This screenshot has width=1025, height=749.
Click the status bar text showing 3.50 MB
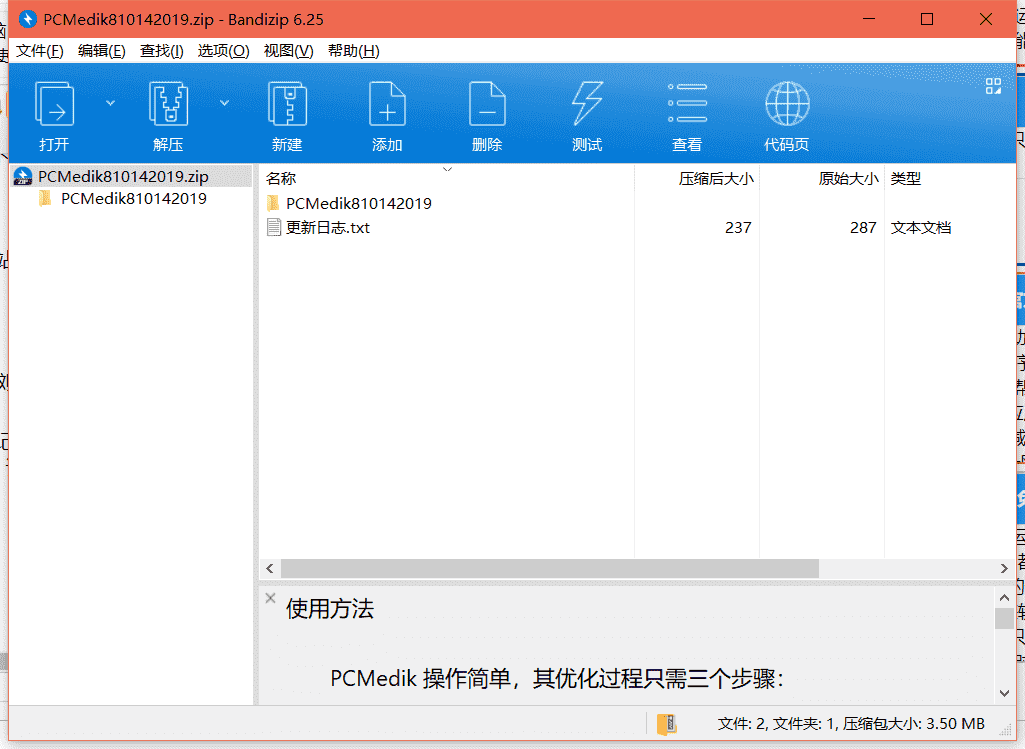point(851,724)
